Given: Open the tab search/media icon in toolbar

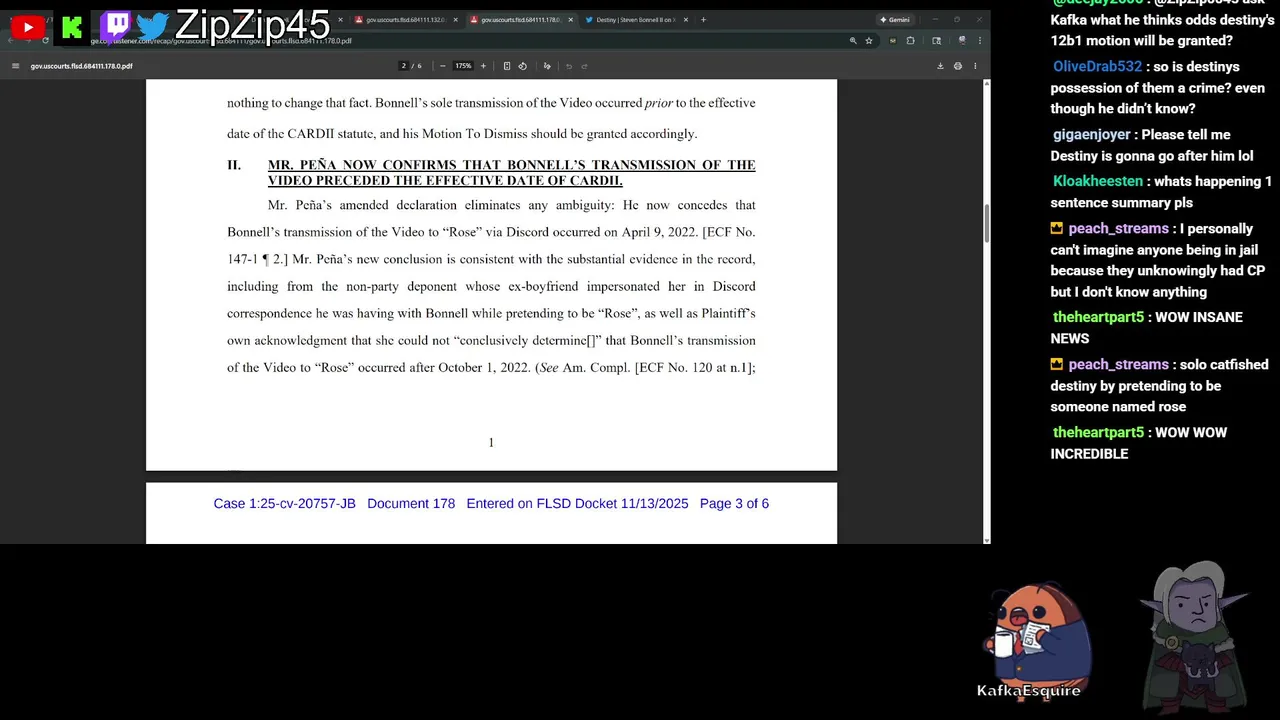Looking at the screenshot, I should coord(936,41).
